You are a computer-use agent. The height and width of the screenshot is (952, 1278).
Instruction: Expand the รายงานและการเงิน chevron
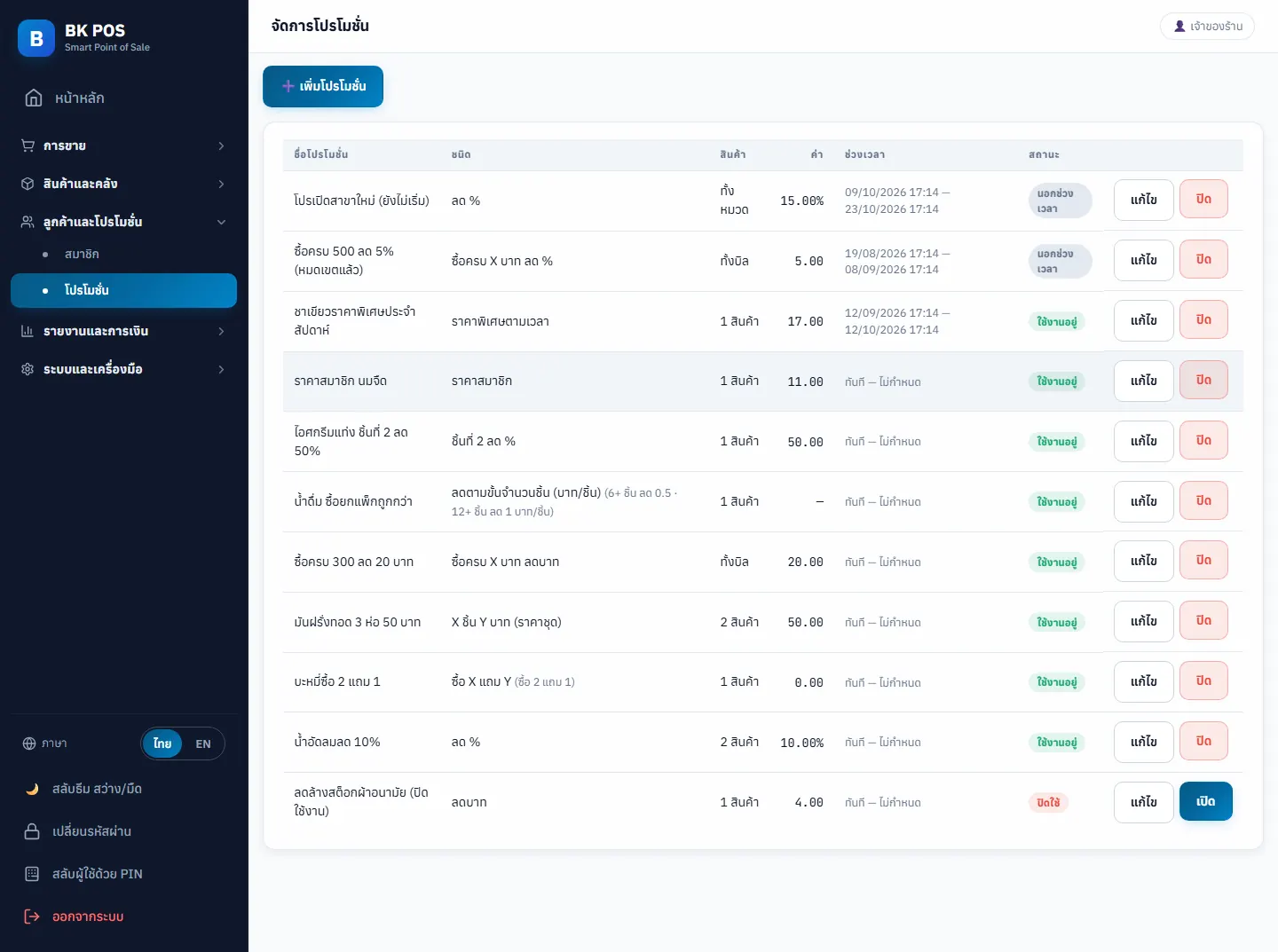point(221,331)
